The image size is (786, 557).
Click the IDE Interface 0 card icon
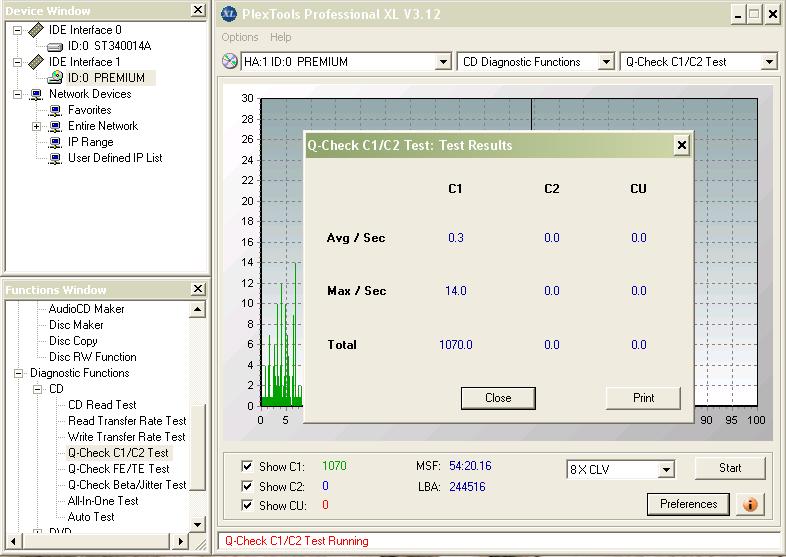(36, 30)
